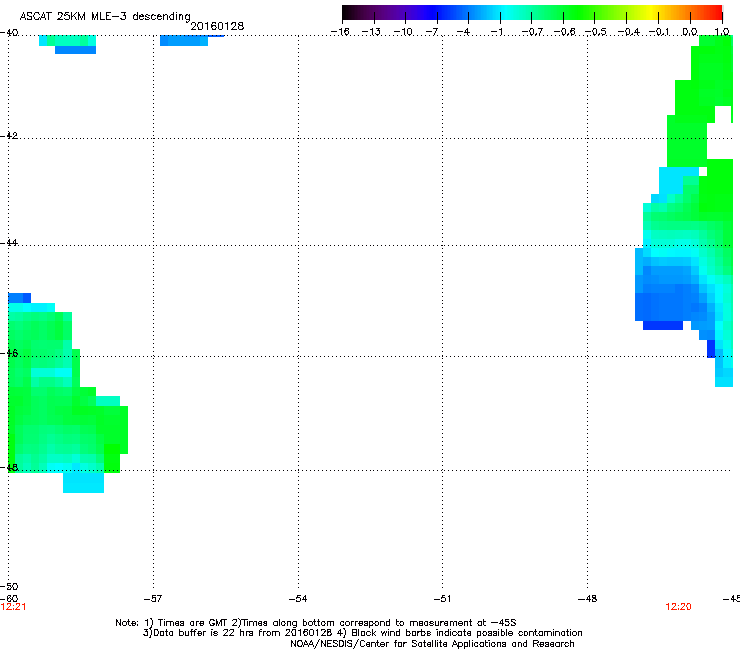Click the latitude axis label "-50"
This screenshot has width=740, height=650.
tap(9, 586)
